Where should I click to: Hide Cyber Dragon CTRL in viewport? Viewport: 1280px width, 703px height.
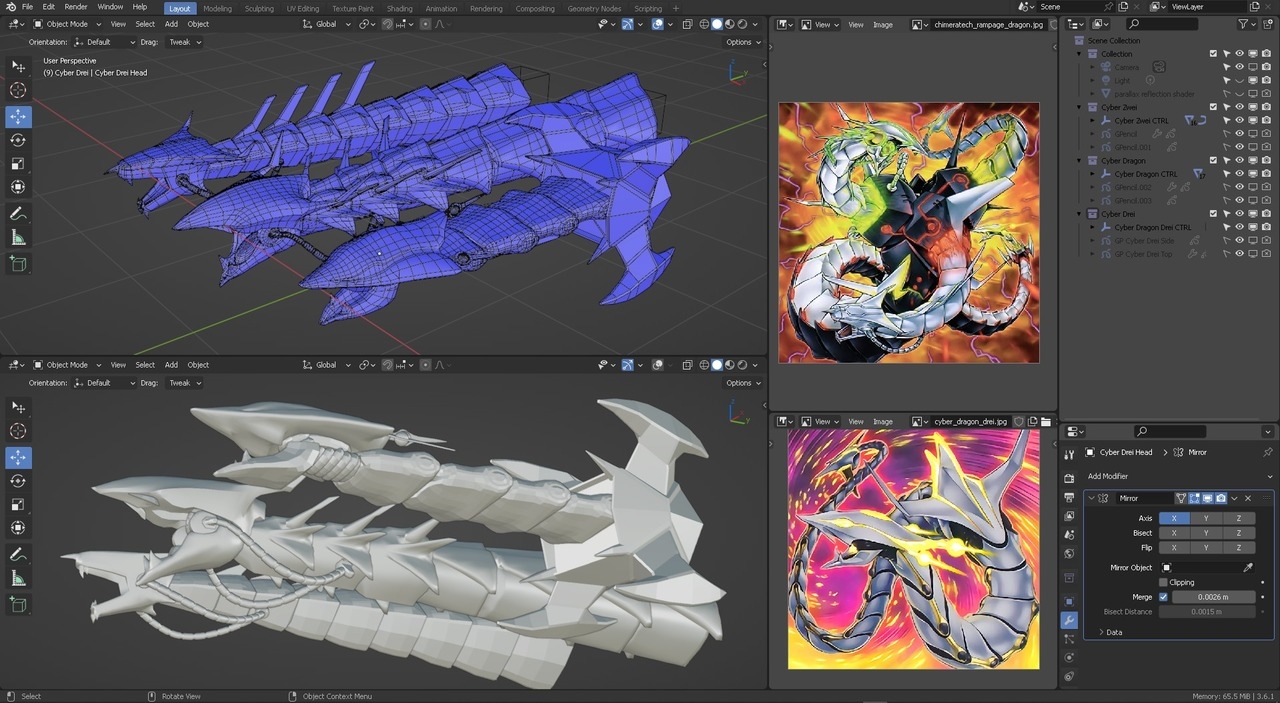1239,174
